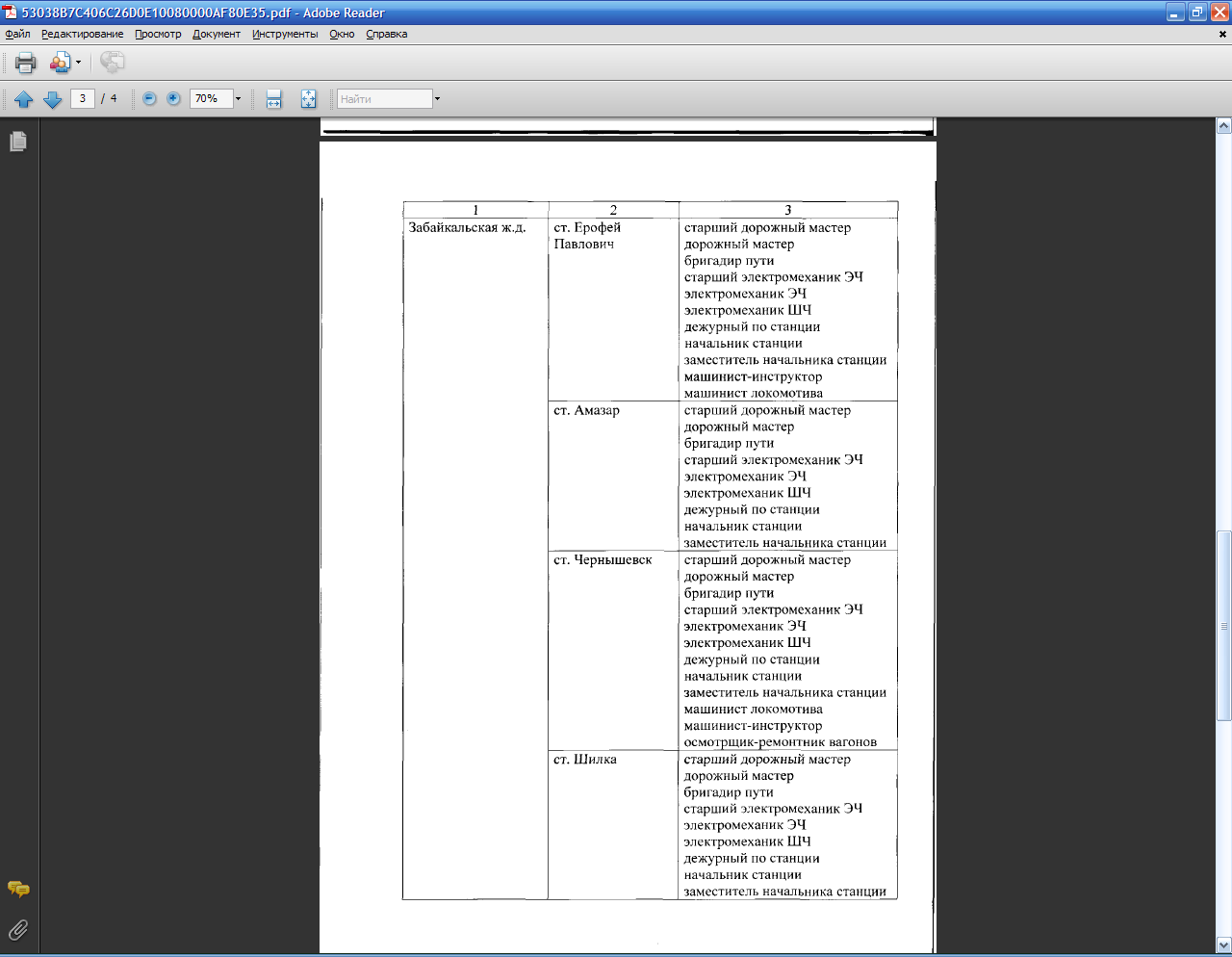This screenshot has height=957, width=1232.
Task: Go to next page with the down arrow
Action: coord(53,99)
